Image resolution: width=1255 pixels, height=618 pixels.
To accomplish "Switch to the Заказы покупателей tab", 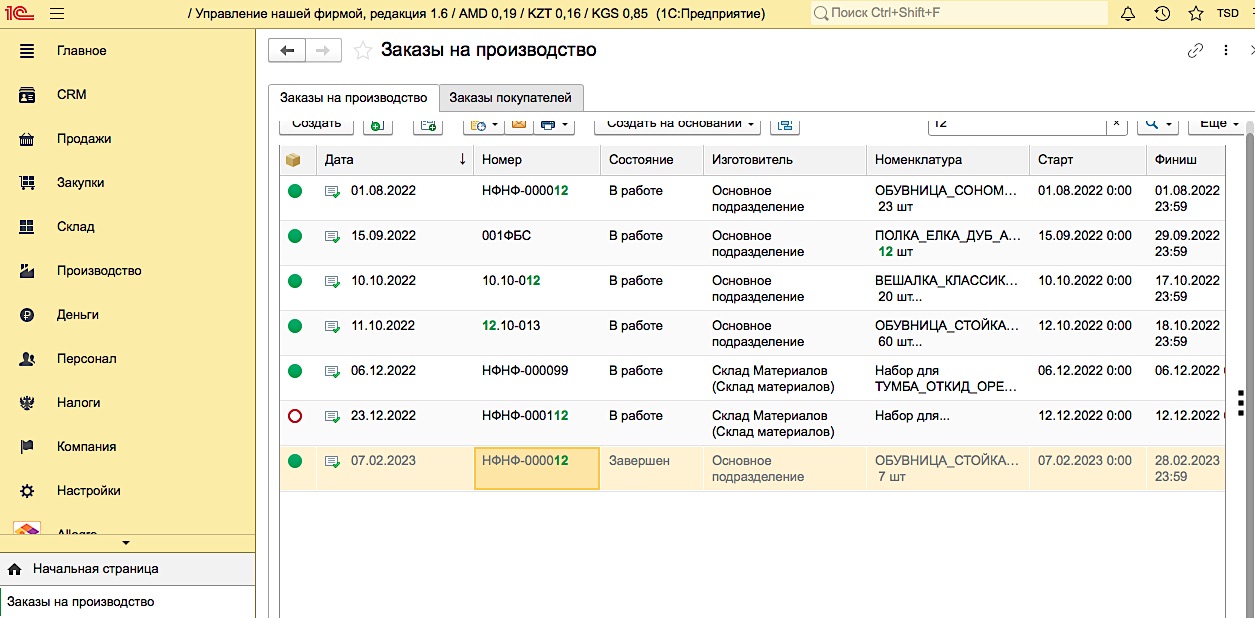I will tap(511, 98).
